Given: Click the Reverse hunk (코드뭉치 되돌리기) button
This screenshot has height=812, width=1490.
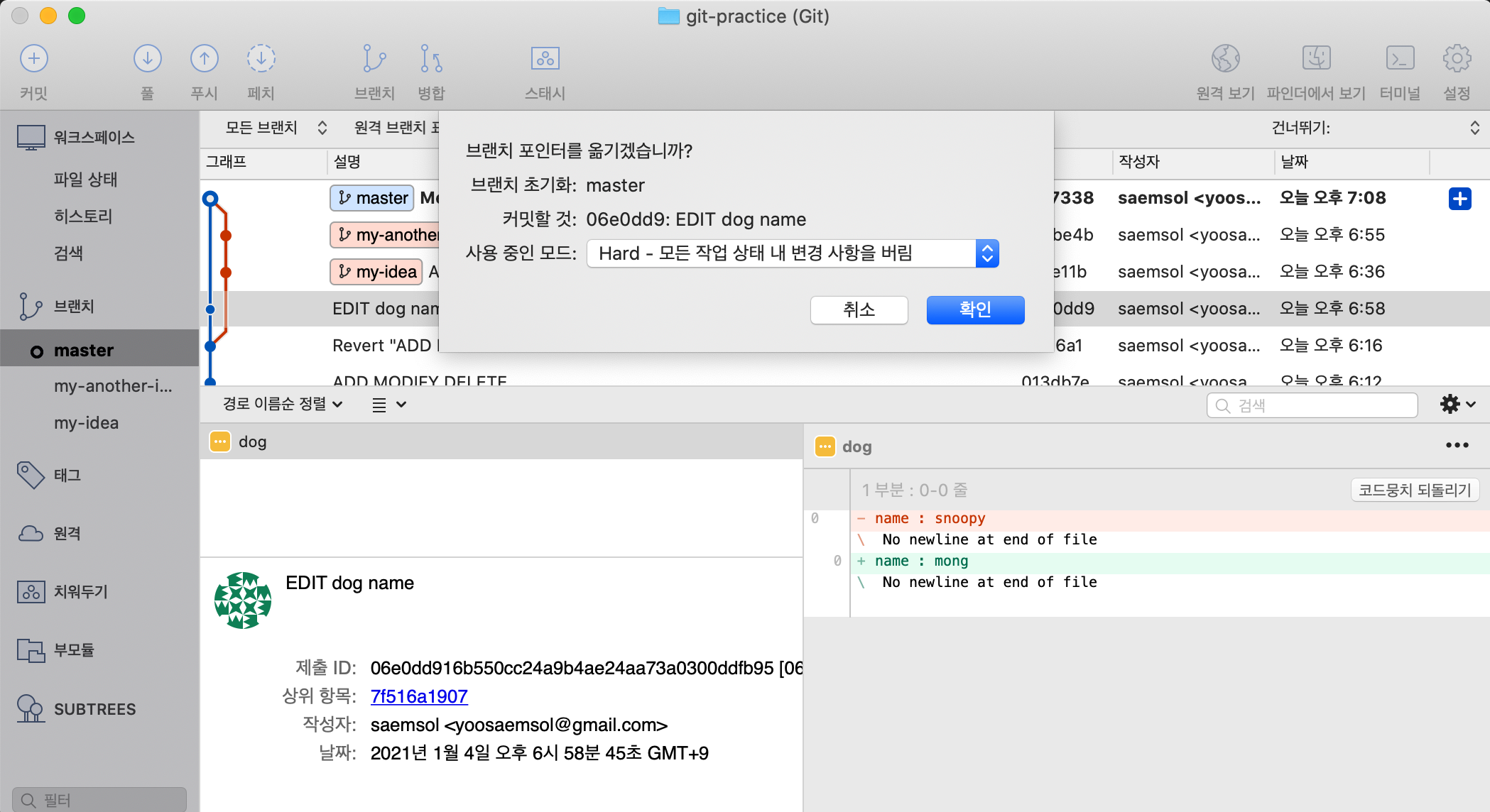Looking at the screenshot, I should pos(1414,490).
